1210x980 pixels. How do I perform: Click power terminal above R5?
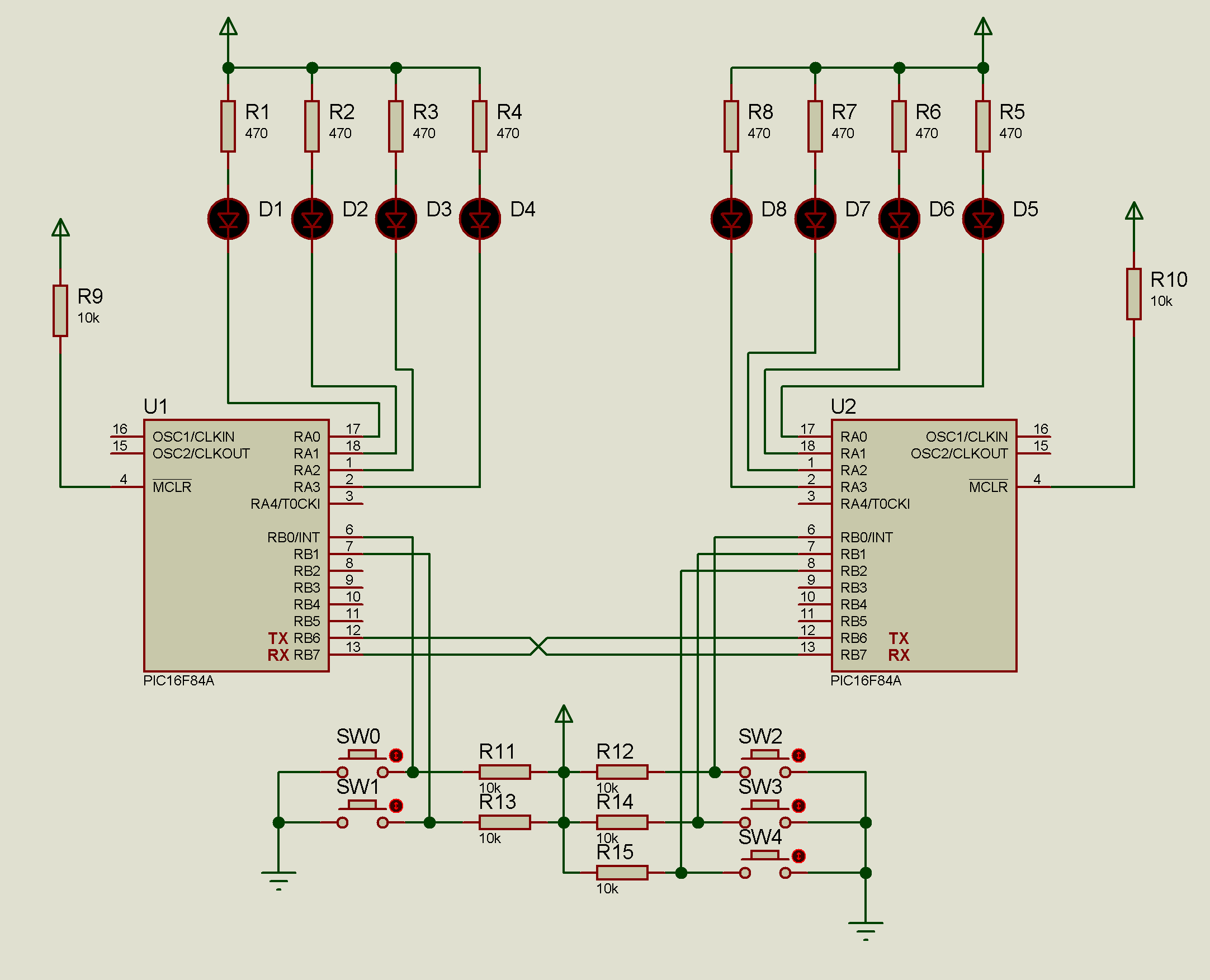point(982,27)
